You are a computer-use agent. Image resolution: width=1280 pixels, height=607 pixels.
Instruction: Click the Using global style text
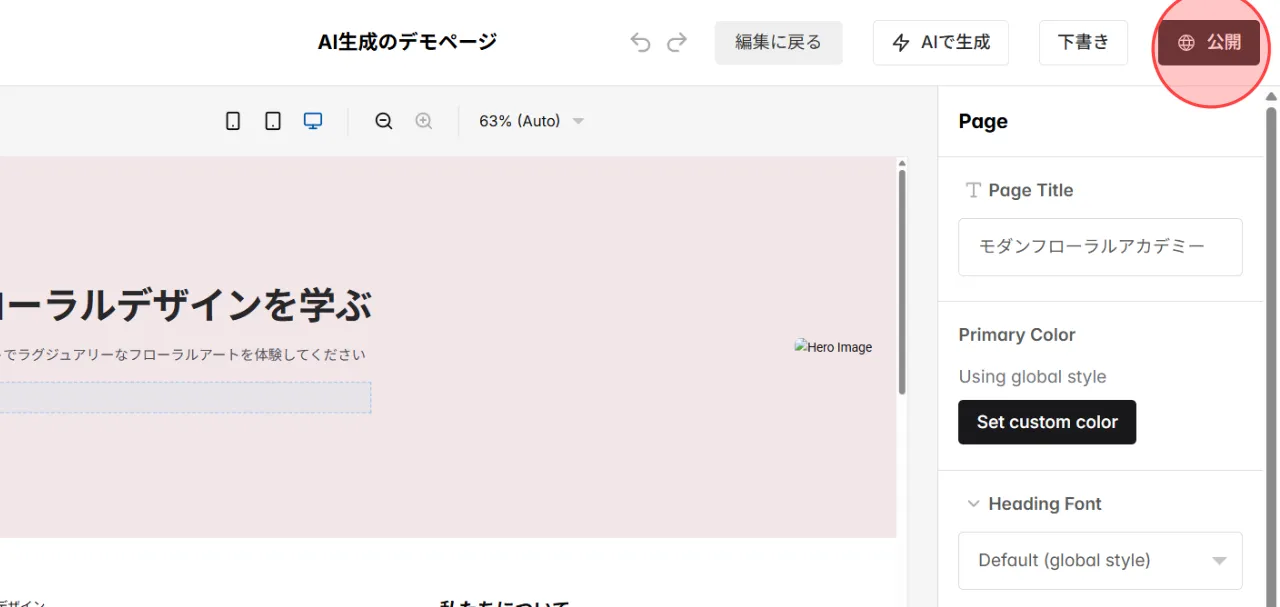point(1032,377)
